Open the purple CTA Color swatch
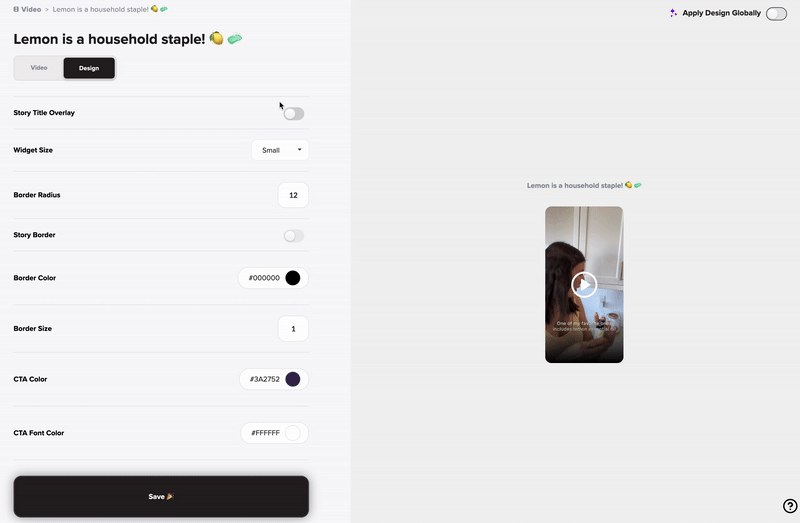This screenshot has height=523, width=800. click(293, 379)
